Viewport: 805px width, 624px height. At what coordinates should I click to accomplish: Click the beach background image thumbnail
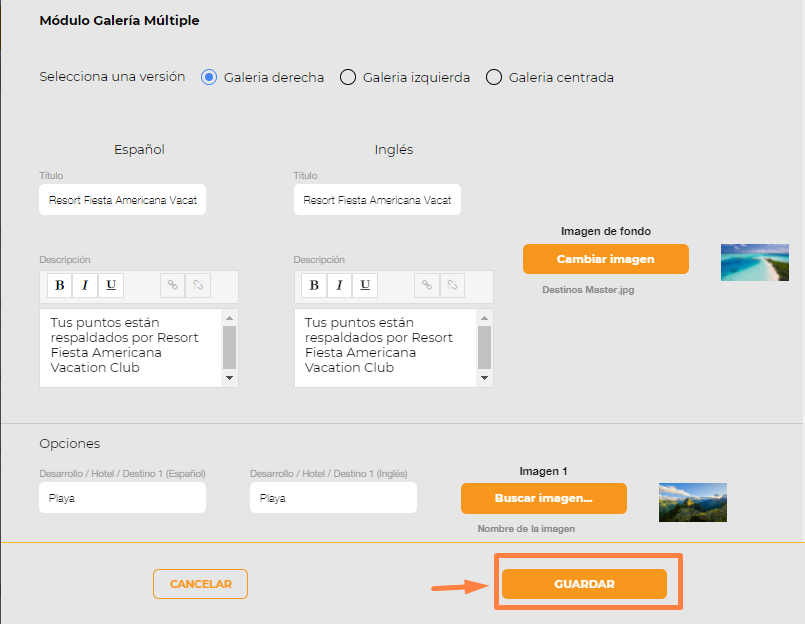click(x=755, y=262)
